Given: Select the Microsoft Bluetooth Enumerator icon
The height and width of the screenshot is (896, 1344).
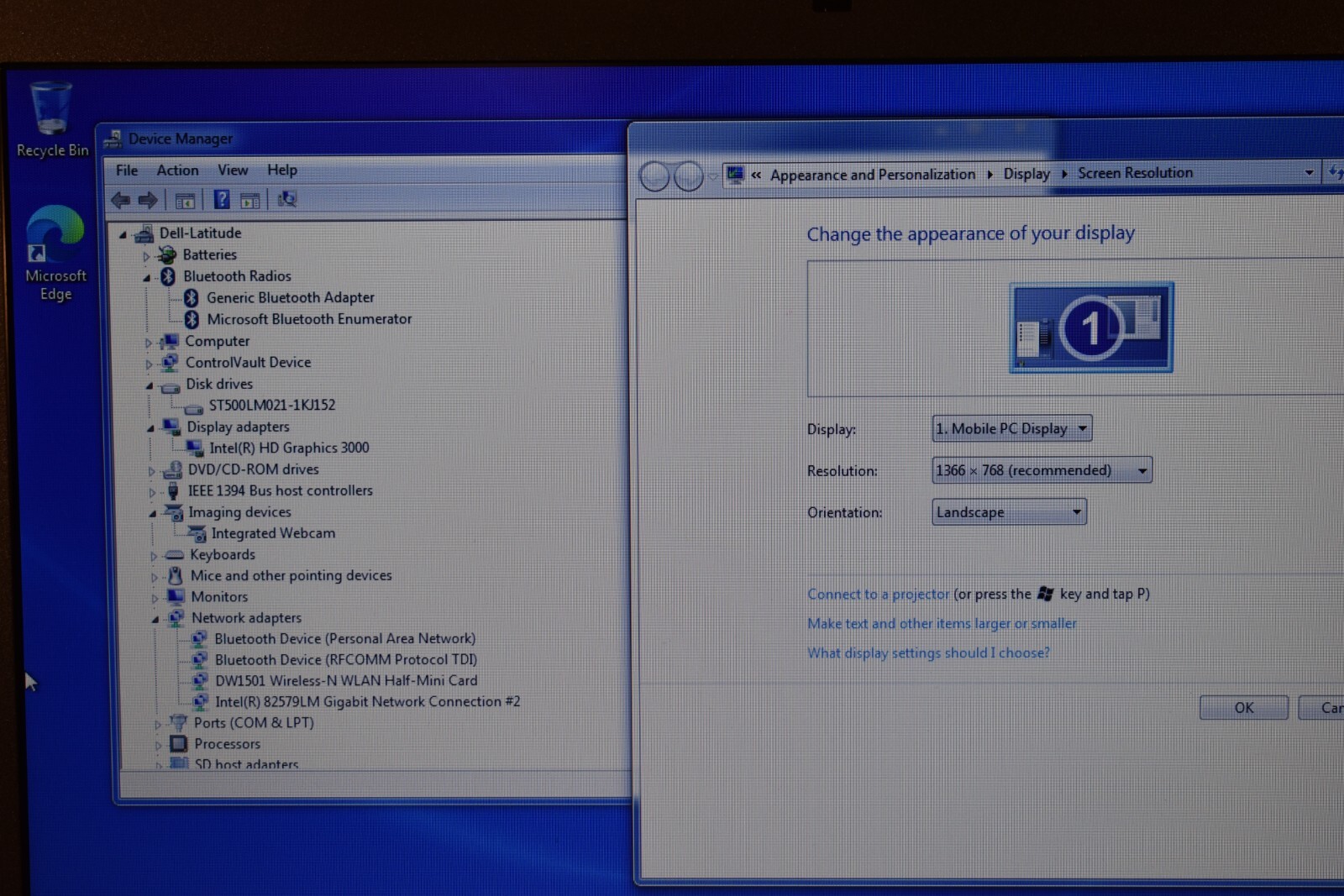Looking at the screenshot, I should [192, 320].
